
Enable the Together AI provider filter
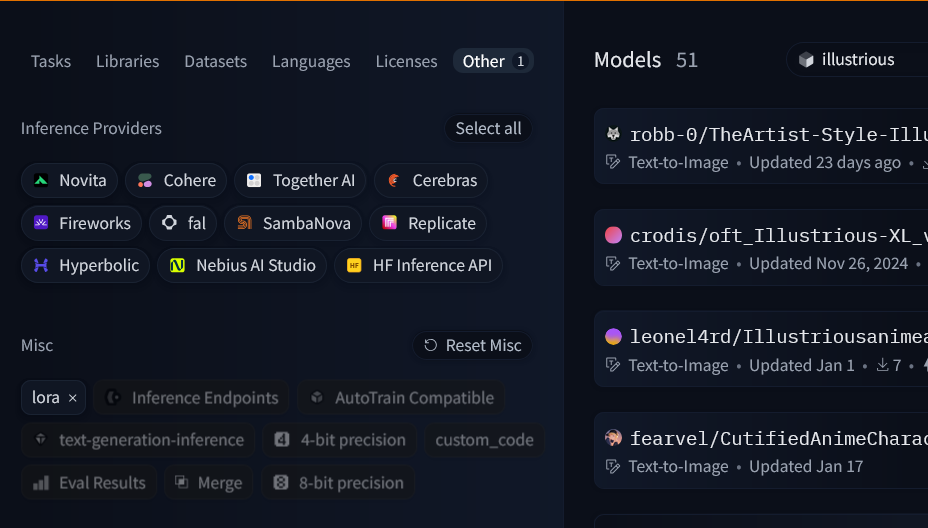pos(301,180)
